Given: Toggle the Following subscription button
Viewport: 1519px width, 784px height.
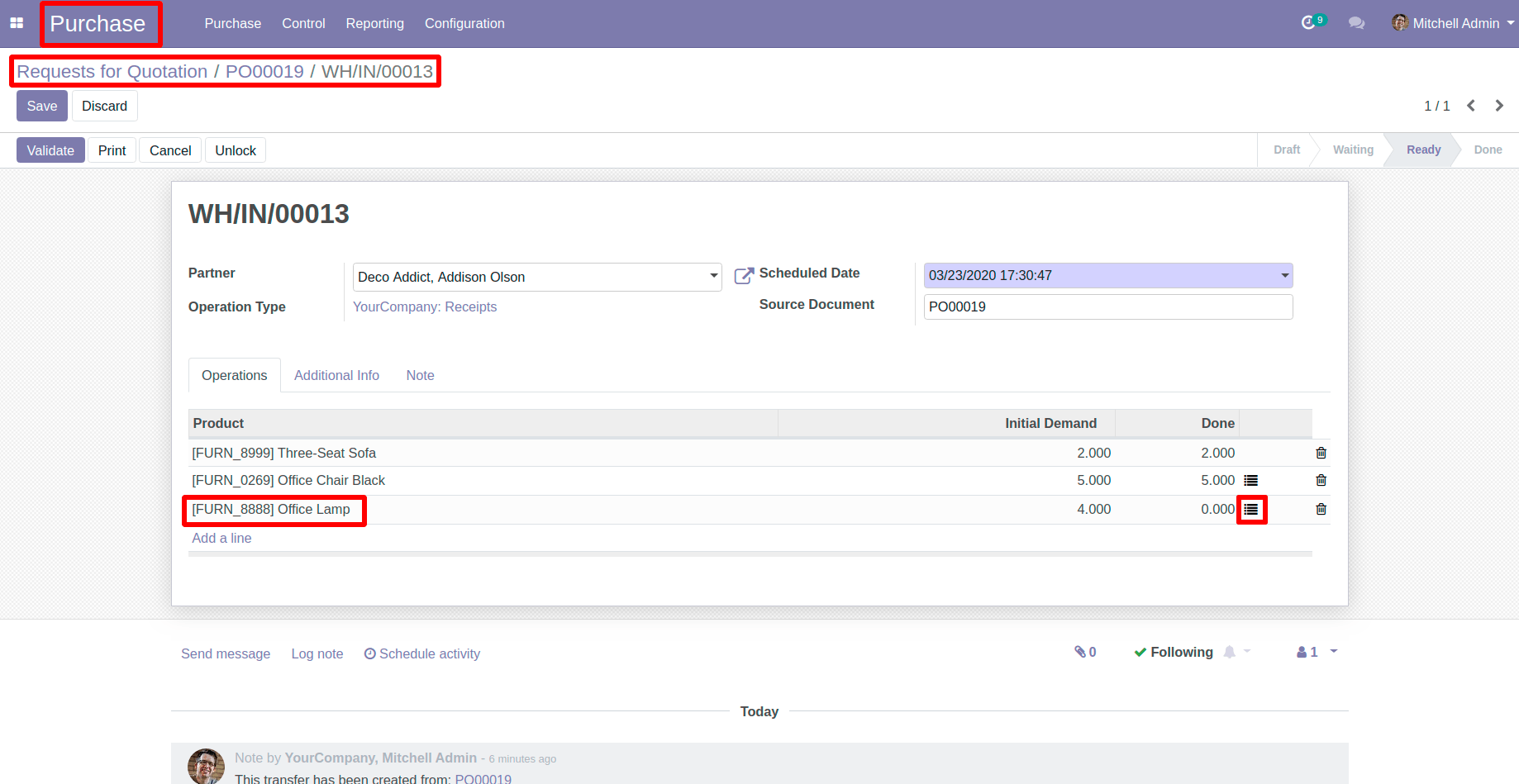Looking at the screenshot, I should pyautogui.click(x=1174, y=652).
